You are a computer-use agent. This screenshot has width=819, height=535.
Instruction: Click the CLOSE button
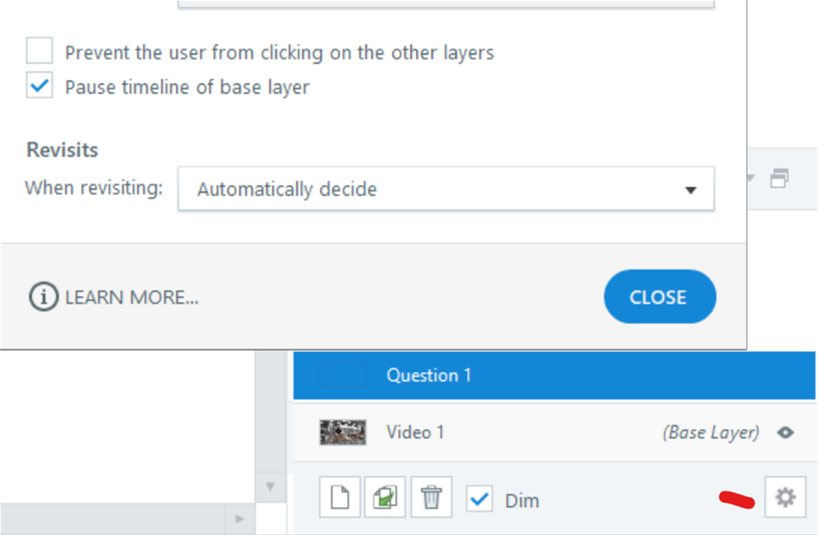660,297
